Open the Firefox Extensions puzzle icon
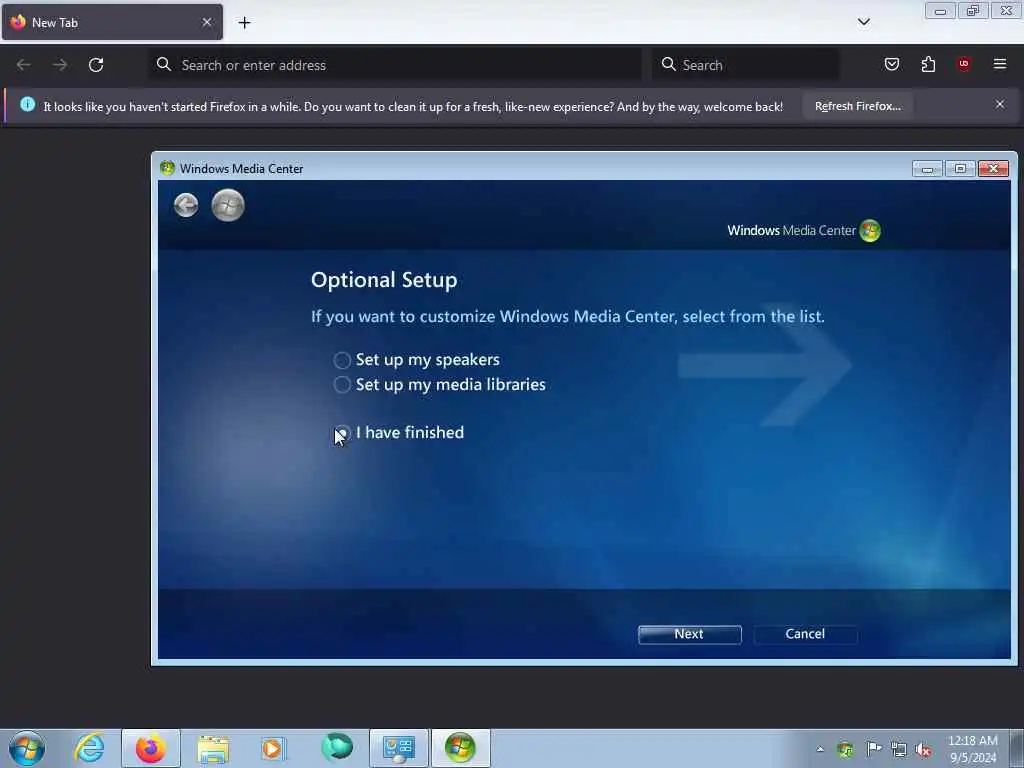Viewport: 1024px width, 768px height. [x=928, y=64]
